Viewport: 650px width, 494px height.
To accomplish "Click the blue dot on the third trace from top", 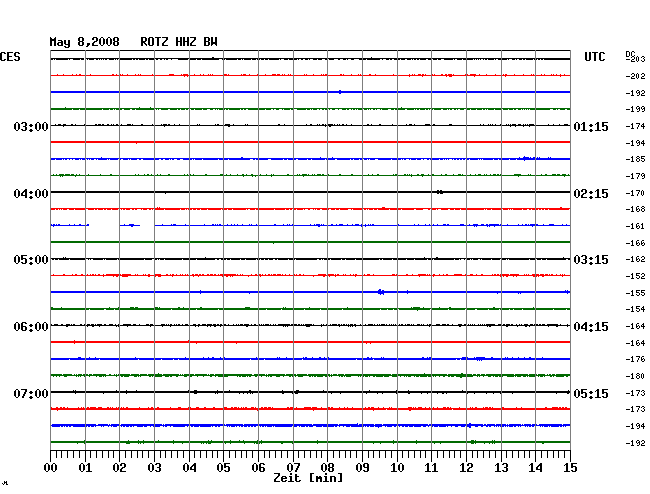I will pos(340,92).
